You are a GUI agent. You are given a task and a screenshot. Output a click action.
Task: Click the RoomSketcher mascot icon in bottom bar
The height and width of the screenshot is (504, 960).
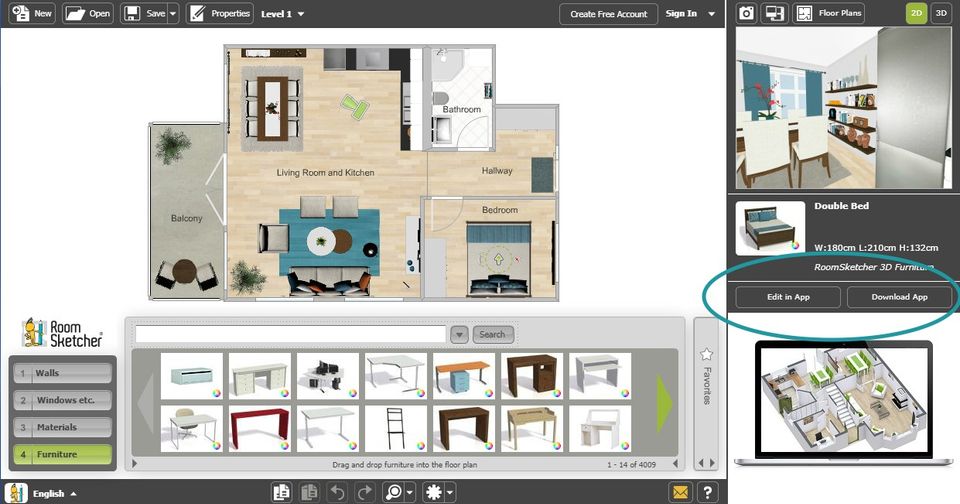coord(16,493)
